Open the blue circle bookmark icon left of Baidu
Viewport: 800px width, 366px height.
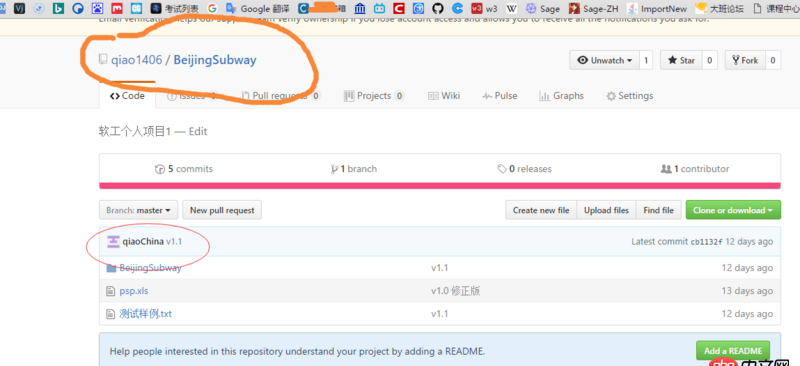pos(78,8)
